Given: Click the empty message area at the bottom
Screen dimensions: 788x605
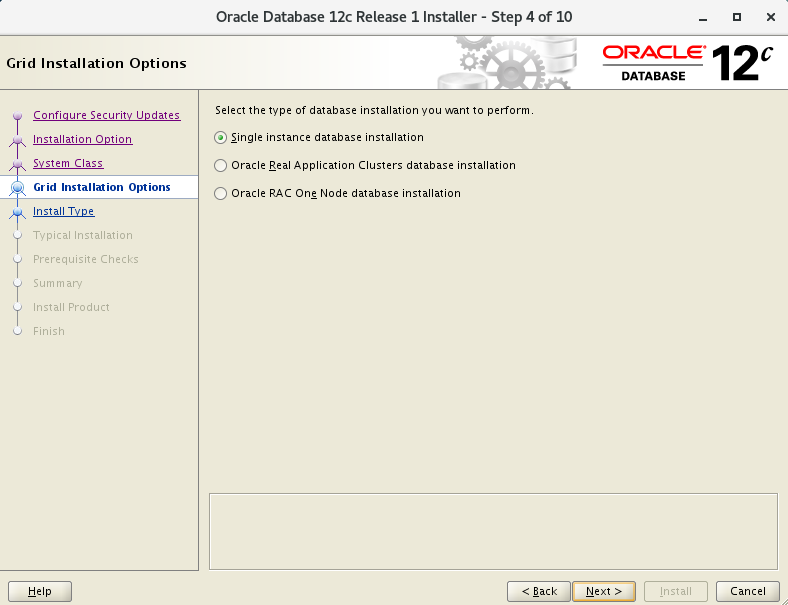Looking at the screenshot, I should click(493, 531).
